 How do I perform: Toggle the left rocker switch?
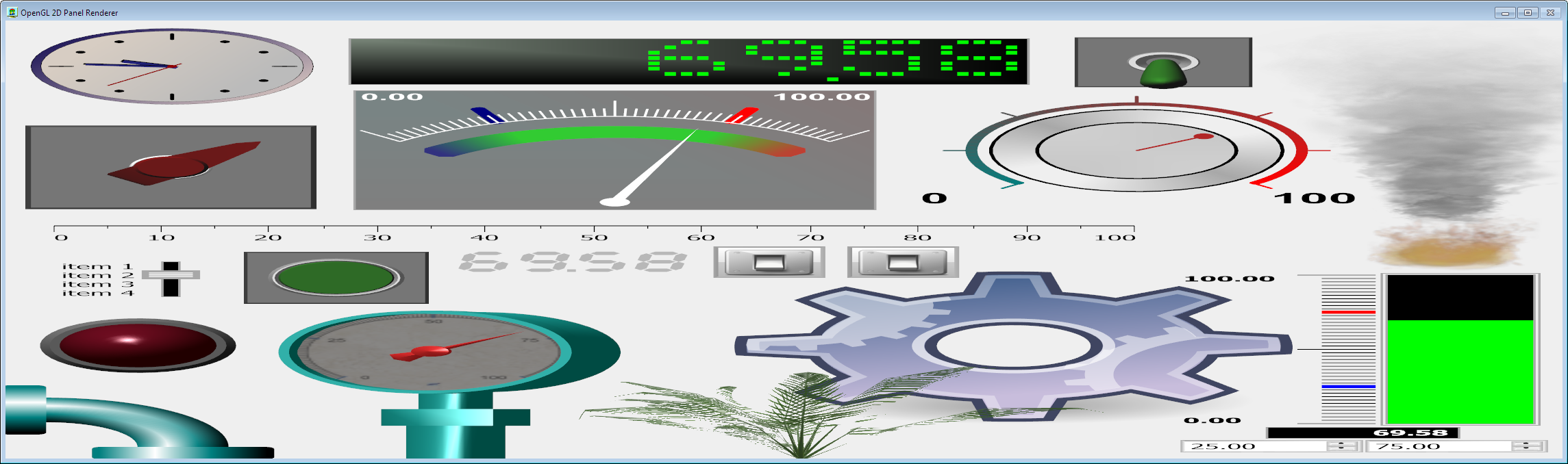pos(769,262)
